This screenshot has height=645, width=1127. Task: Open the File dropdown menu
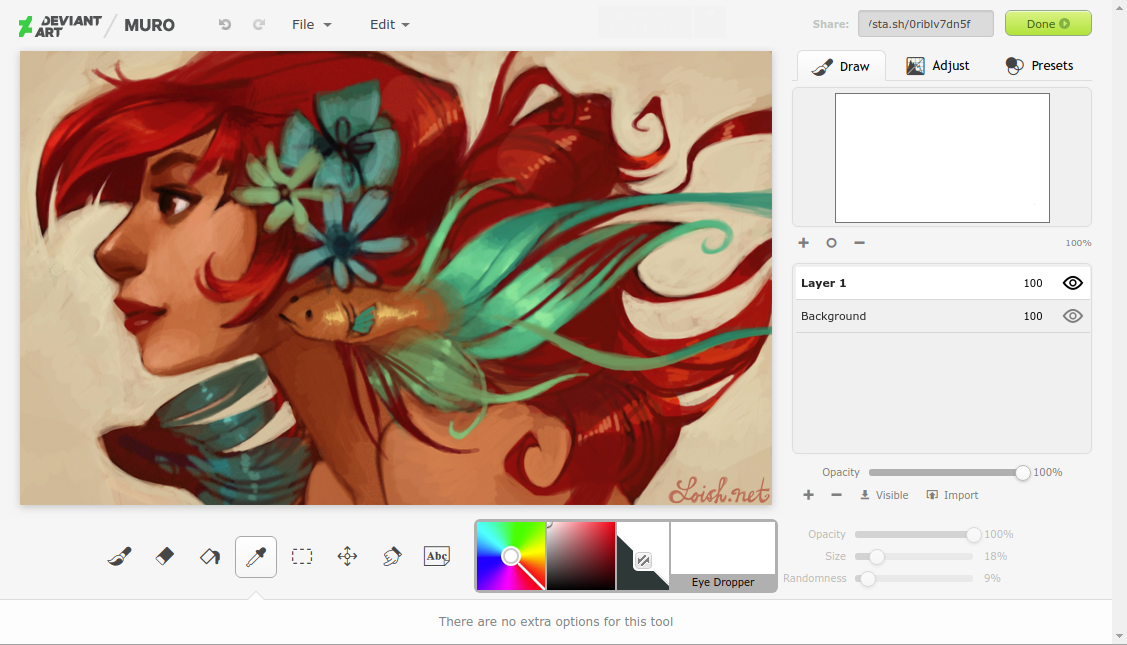[x=311, y=24]
